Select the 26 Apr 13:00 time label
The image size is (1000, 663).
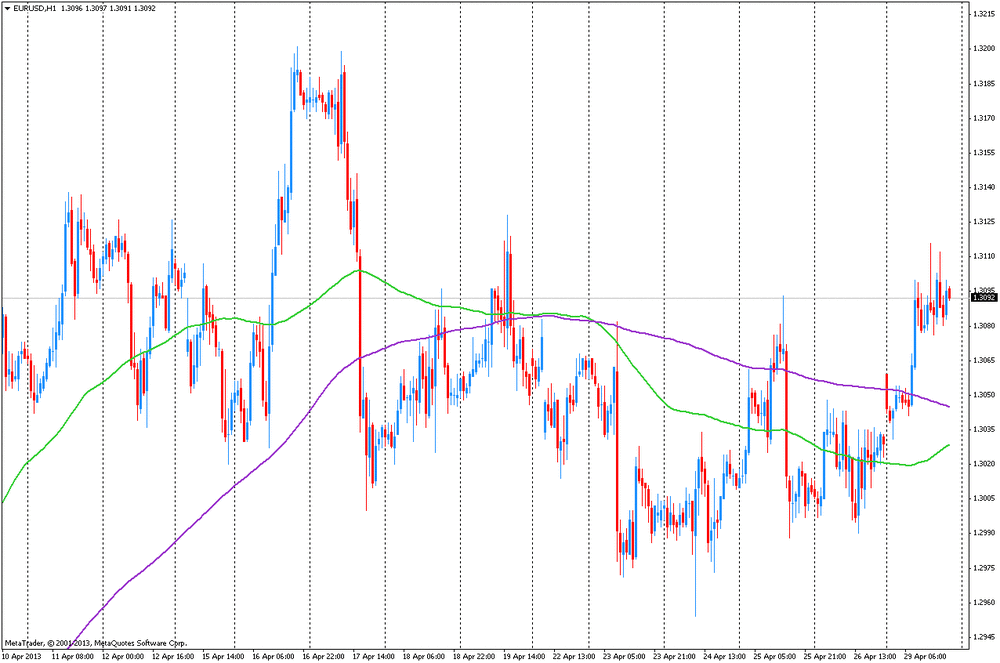[875, 656]
